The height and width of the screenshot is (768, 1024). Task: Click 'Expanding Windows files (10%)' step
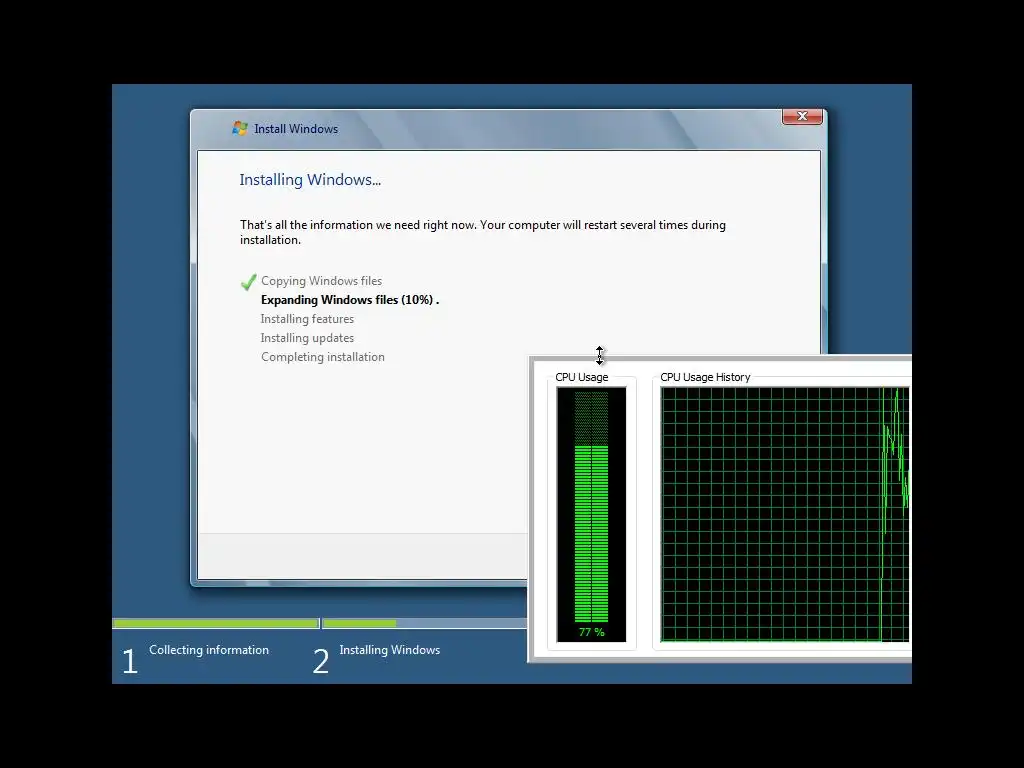coord(350,300)
